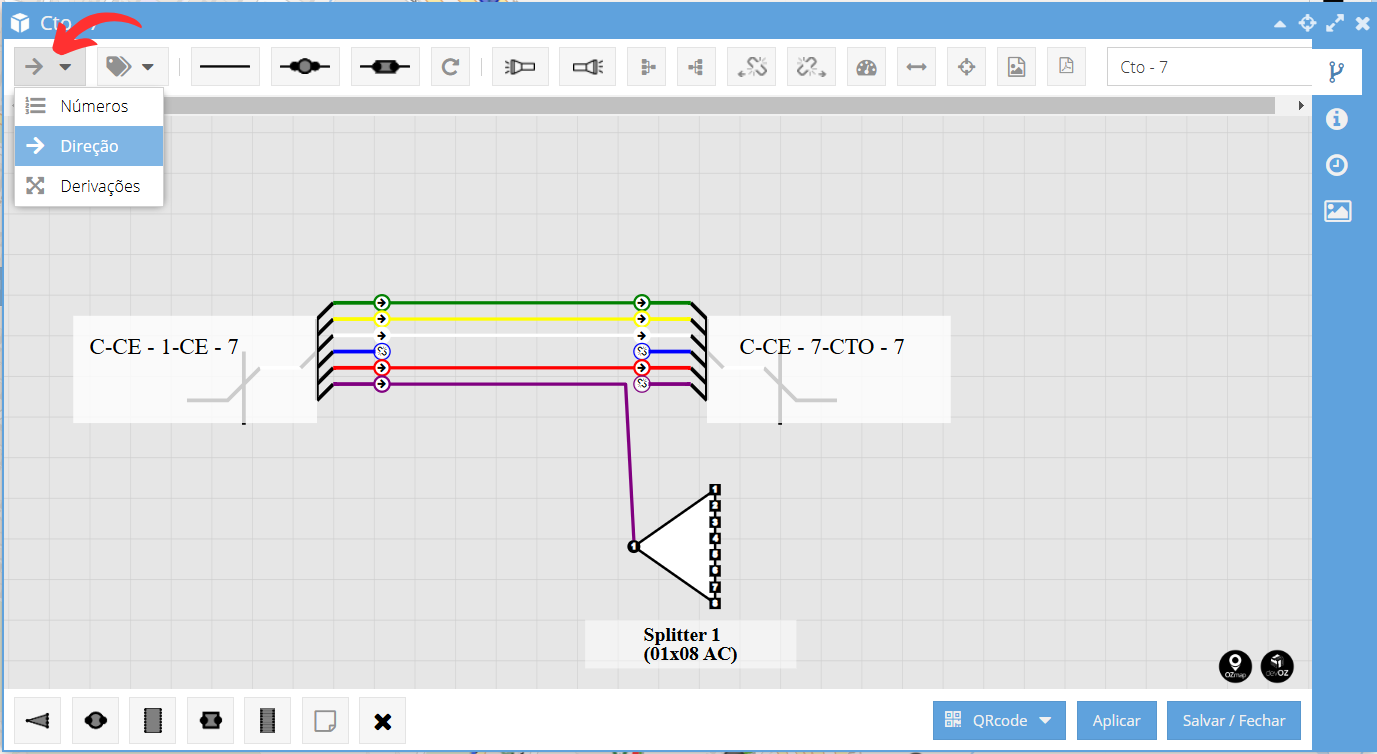Add round connector from bottom toolbar
1377x754 pixels.
click(96, 720)
